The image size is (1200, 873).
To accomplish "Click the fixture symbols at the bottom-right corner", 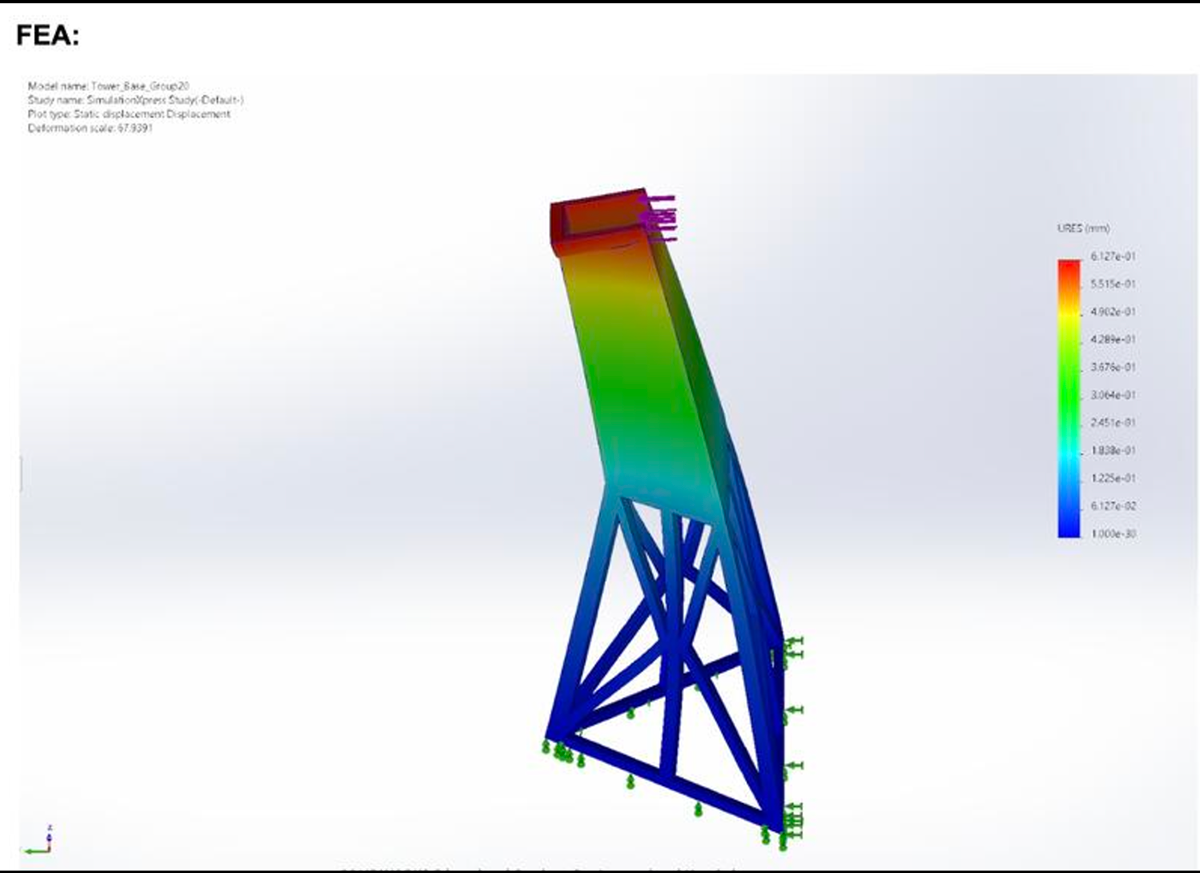I will [787, 824].
